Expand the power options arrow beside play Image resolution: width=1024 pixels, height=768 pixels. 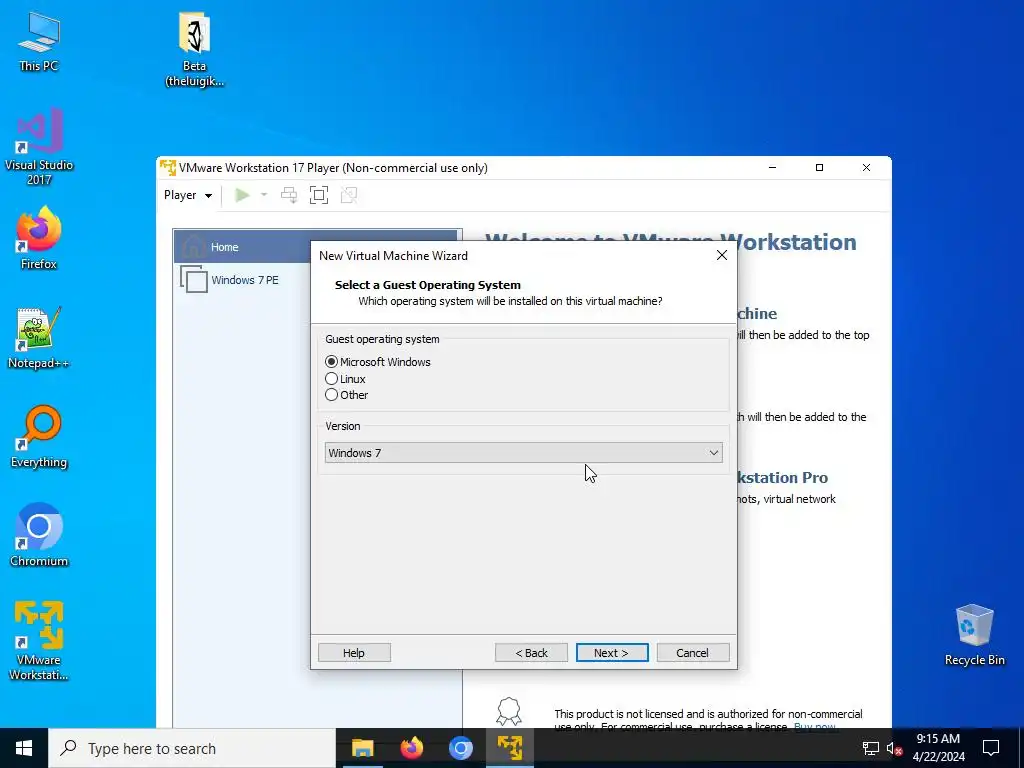pos(264,195)
